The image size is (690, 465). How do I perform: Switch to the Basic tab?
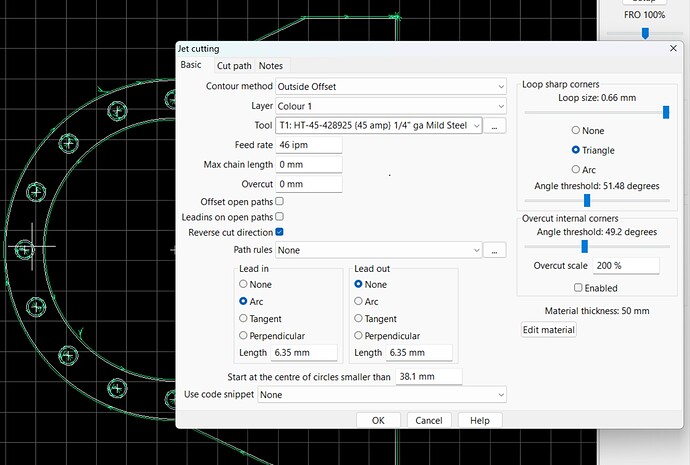coord(191,65)
